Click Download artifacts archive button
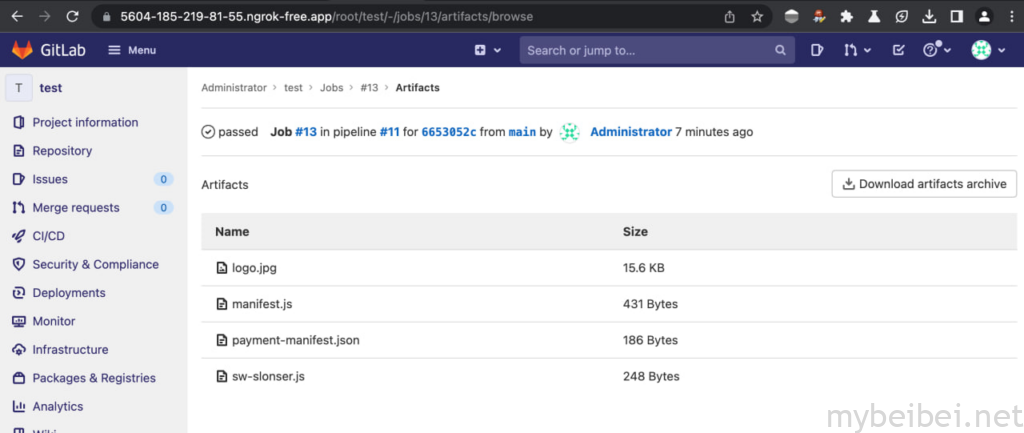 (924, 184)
